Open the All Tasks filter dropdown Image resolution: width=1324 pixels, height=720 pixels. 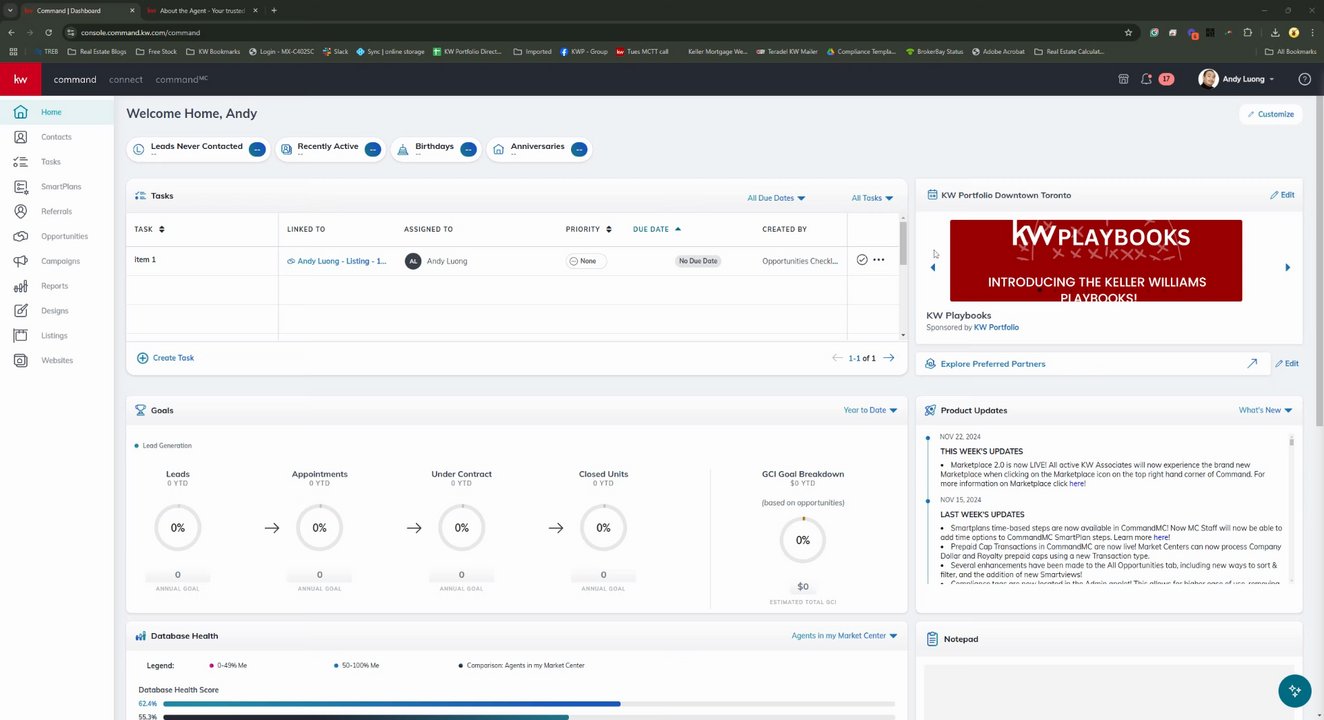872,198
